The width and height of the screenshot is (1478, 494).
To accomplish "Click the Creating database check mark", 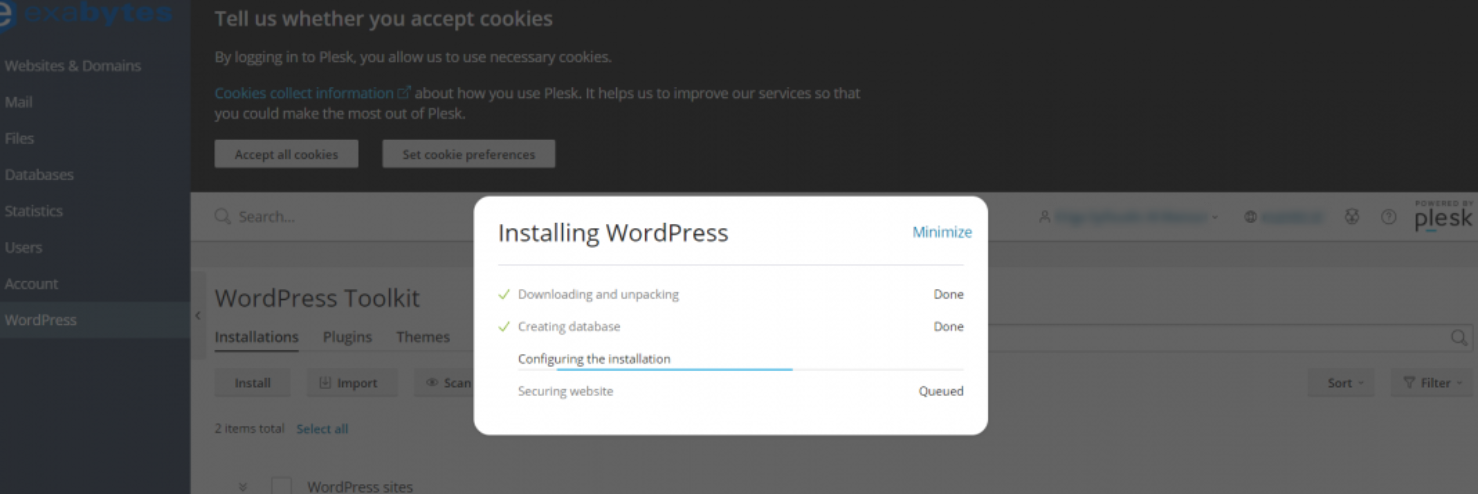I will 504,327.
